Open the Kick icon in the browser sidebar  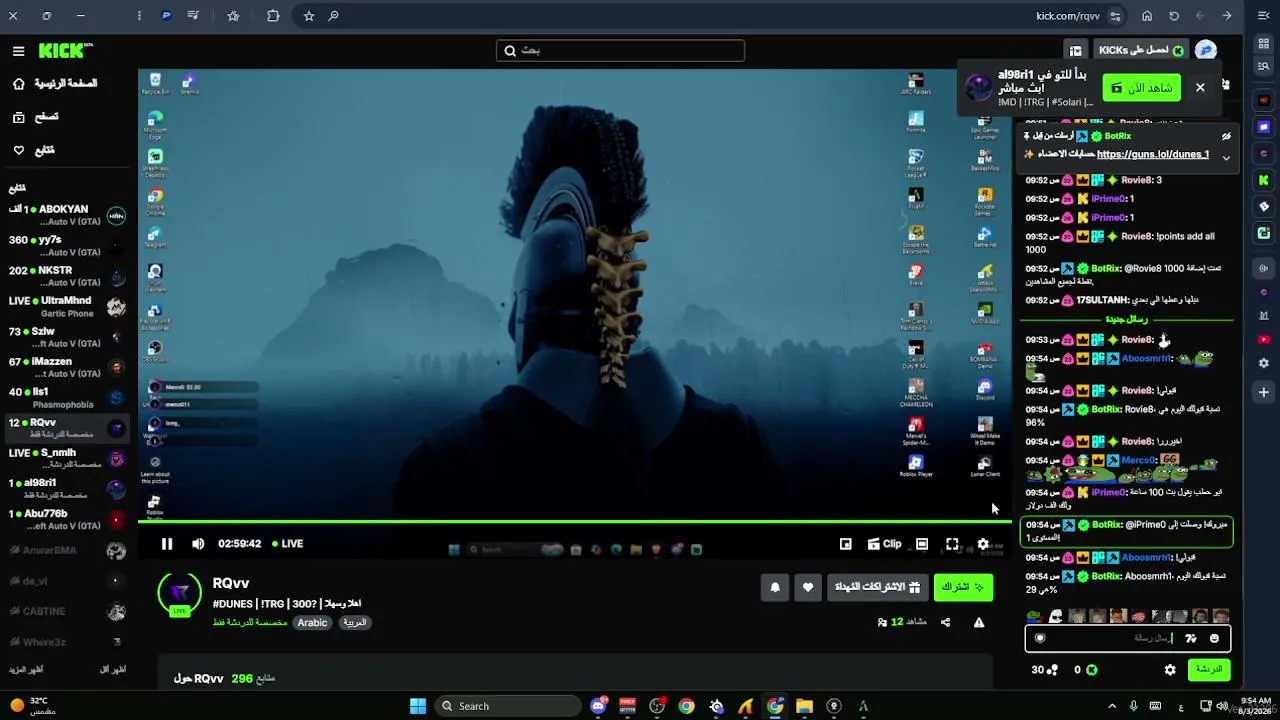[x=1264, y=180]
